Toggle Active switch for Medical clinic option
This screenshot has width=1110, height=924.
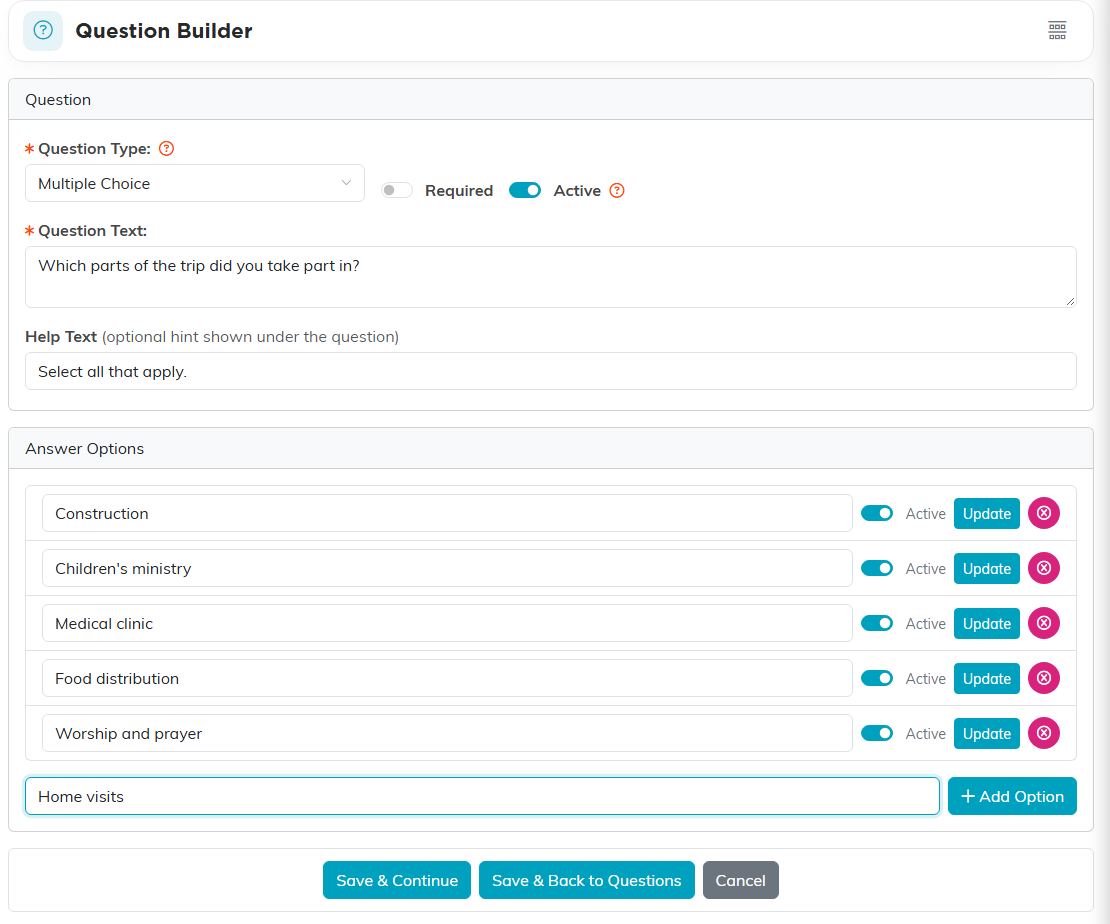pyautogui.click(x=876, y=623)
